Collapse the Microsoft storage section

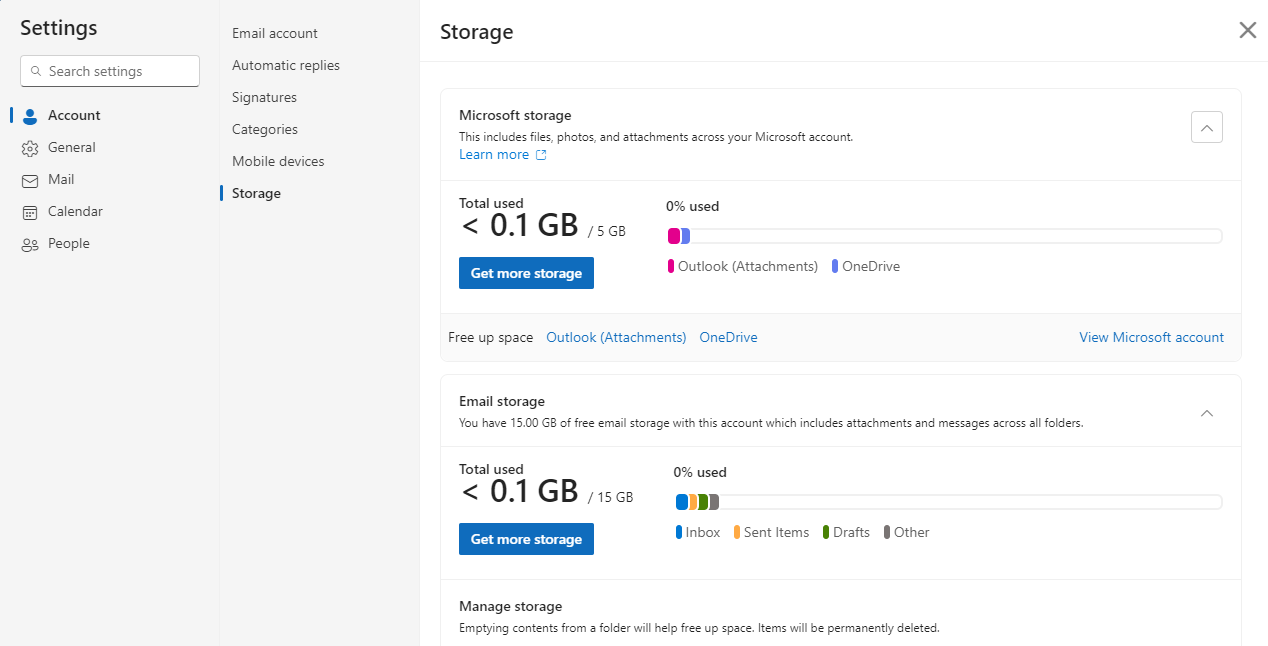tap(1207, 128)
